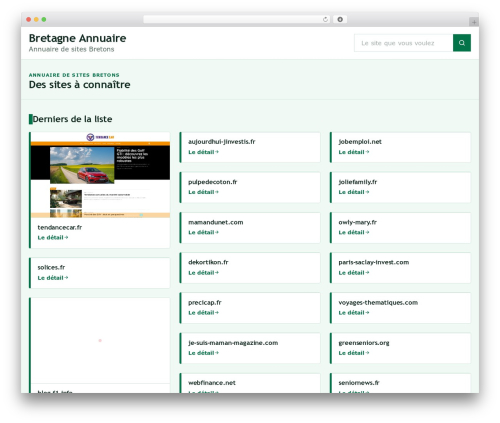Click the new tab plus button
The height and width of the screenshot is (423, 500).
click(474, 22)
